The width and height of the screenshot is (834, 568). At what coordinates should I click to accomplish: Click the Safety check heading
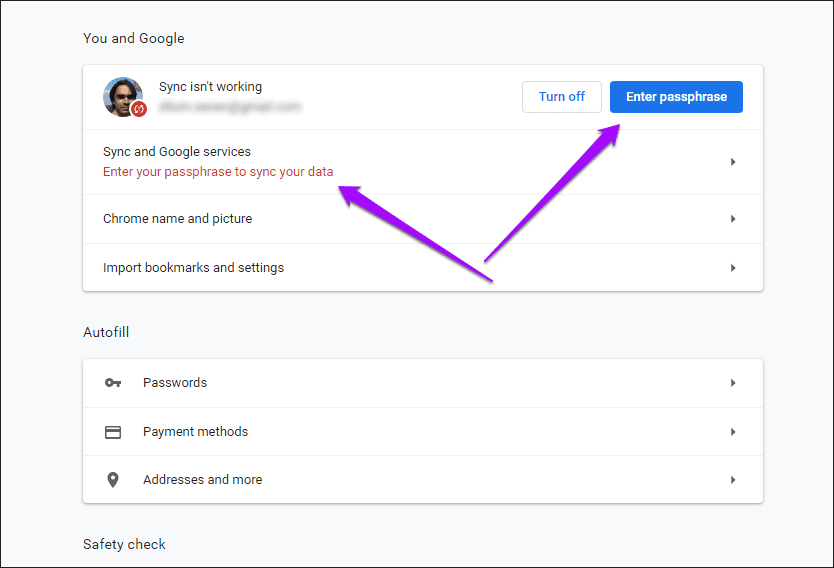point(124,545)
